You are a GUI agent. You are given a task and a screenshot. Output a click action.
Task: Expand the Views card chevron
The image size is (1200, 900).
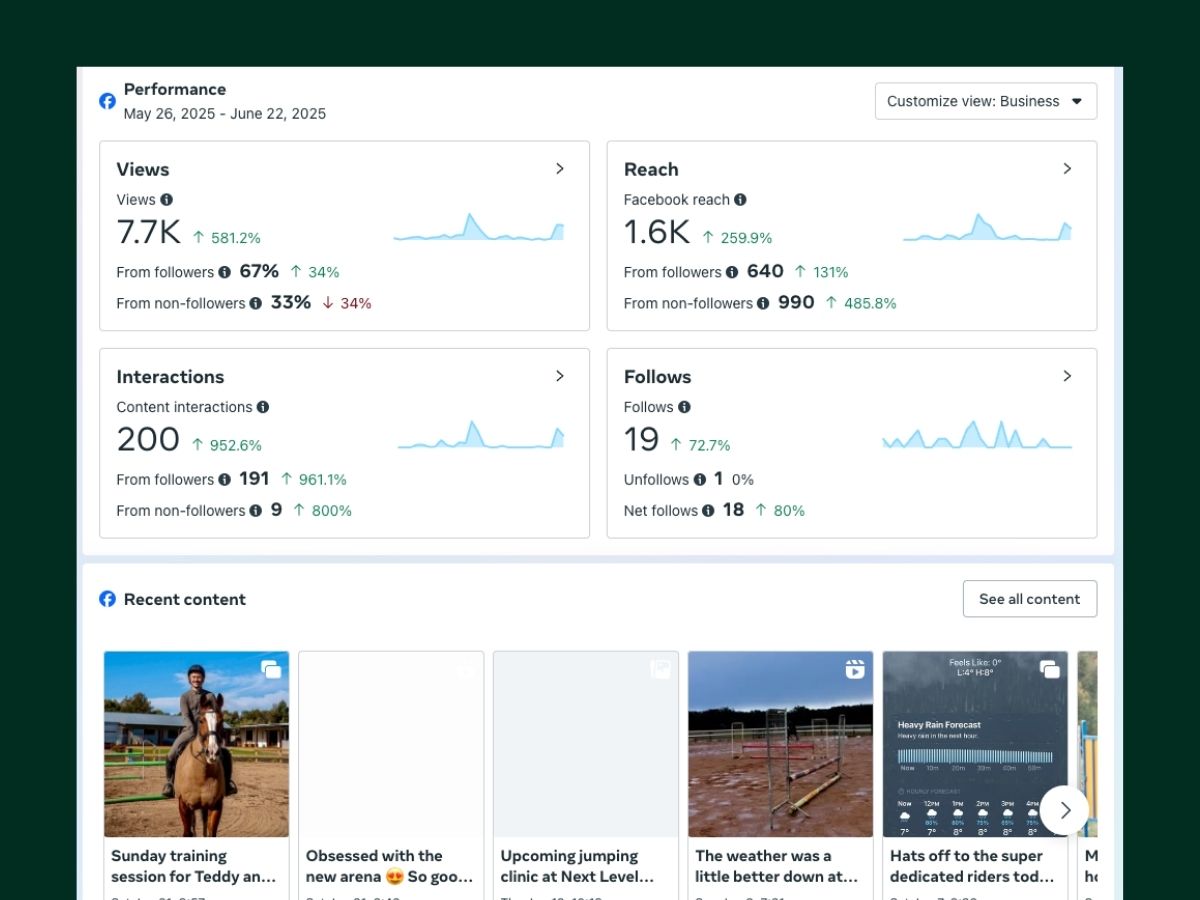(560, 169)
